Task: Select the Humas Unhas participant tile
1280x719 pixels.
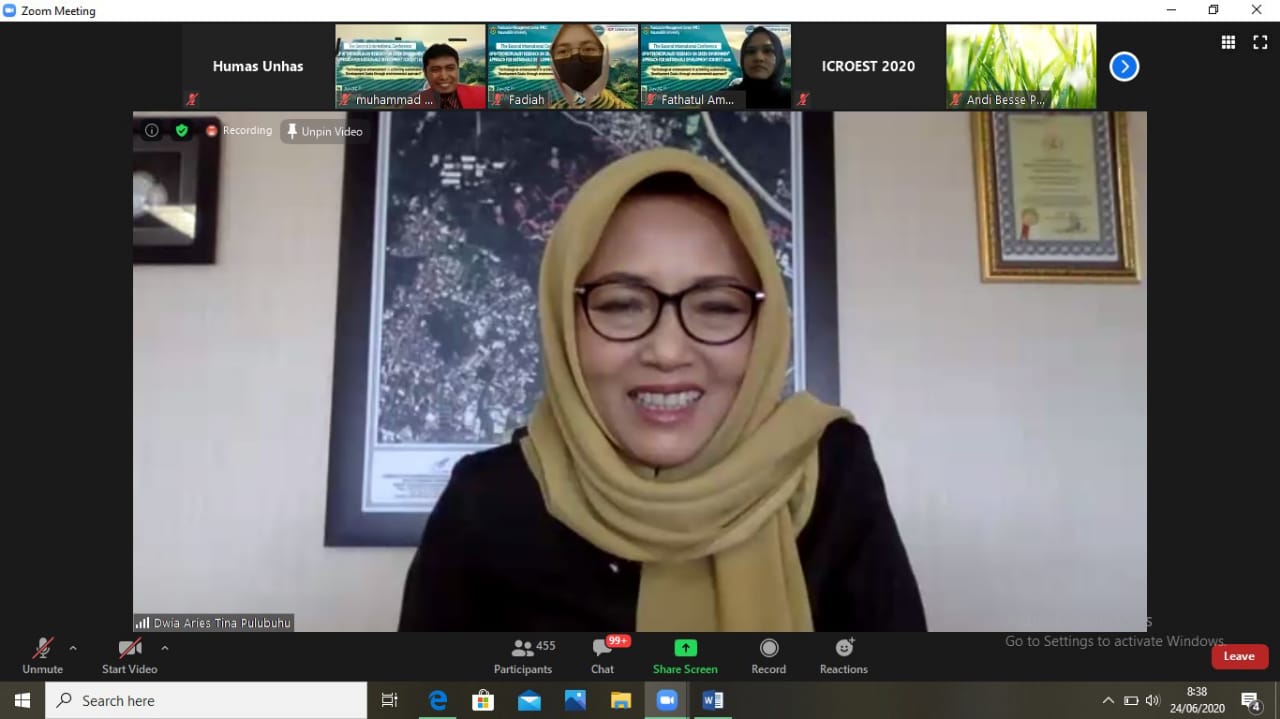Action: coord(257,66)
